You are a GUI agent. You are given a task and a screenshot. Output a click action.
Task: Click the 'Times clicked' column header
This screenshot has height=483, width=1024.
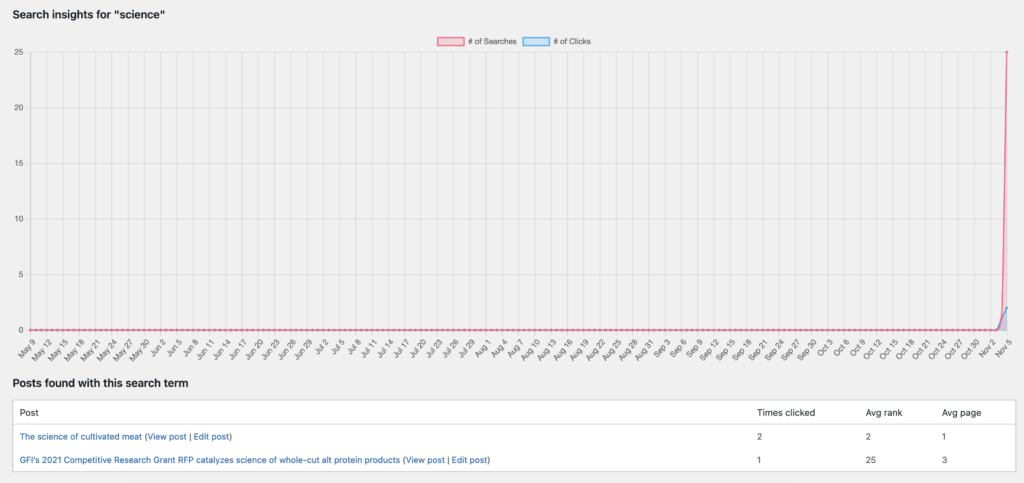click(786, 412)
